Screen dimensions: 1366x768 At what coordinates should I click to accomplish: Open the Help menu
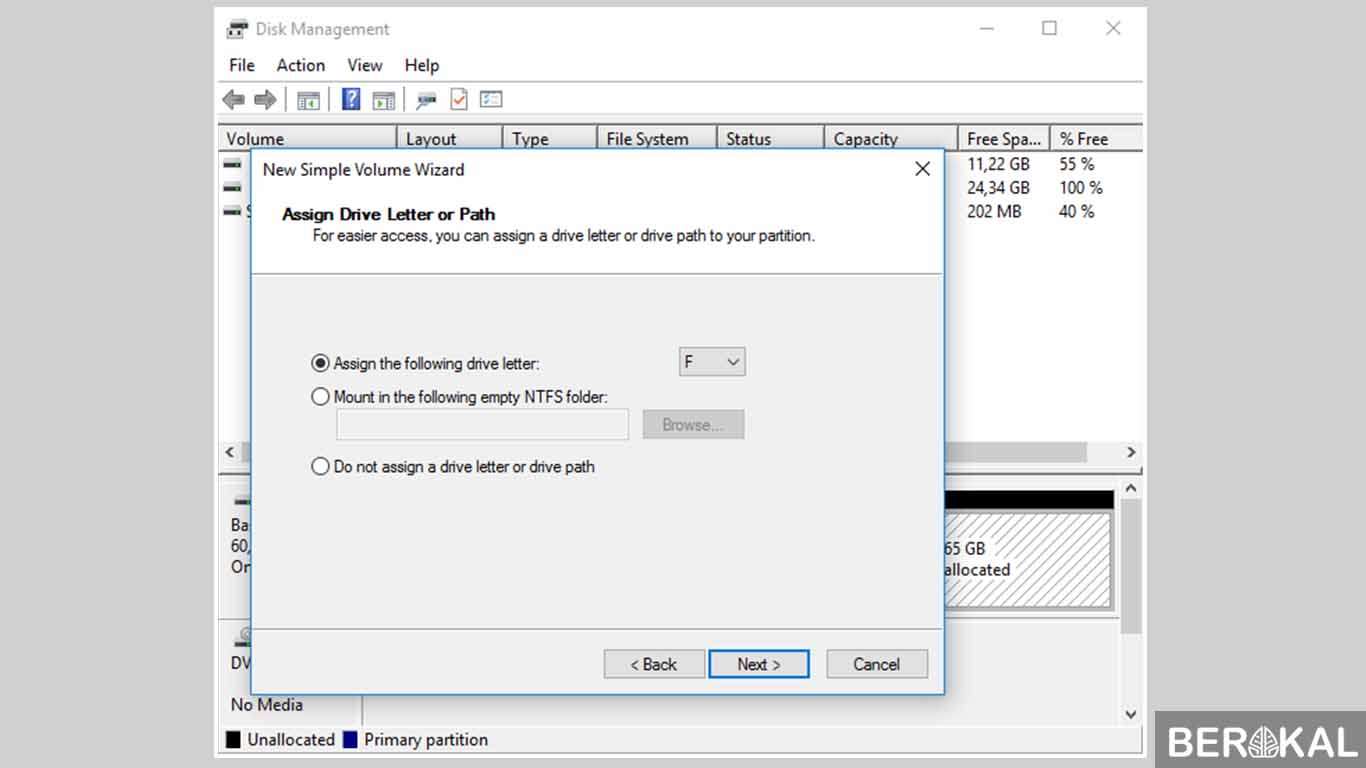click(422, 65)
